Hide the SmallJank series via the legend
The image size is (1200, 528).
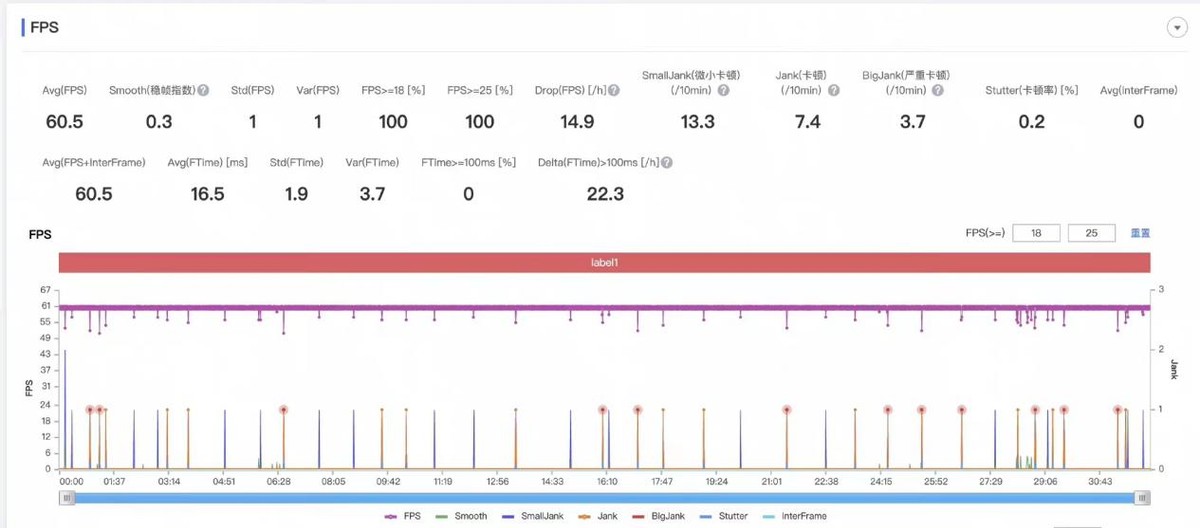pos(531,516)
